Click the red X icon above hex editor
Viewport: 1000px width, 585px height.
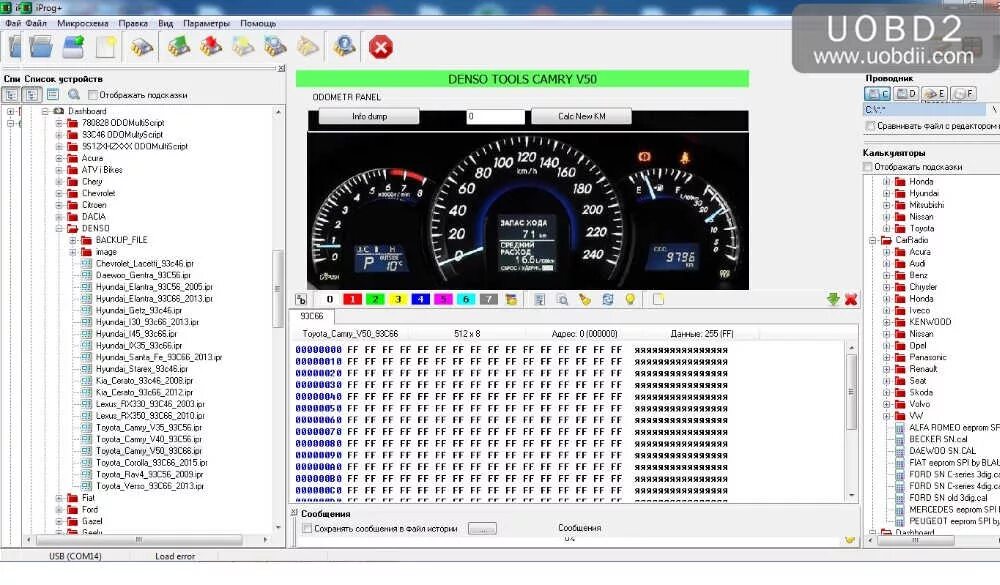pyautogui.click(x=851, y=299)
